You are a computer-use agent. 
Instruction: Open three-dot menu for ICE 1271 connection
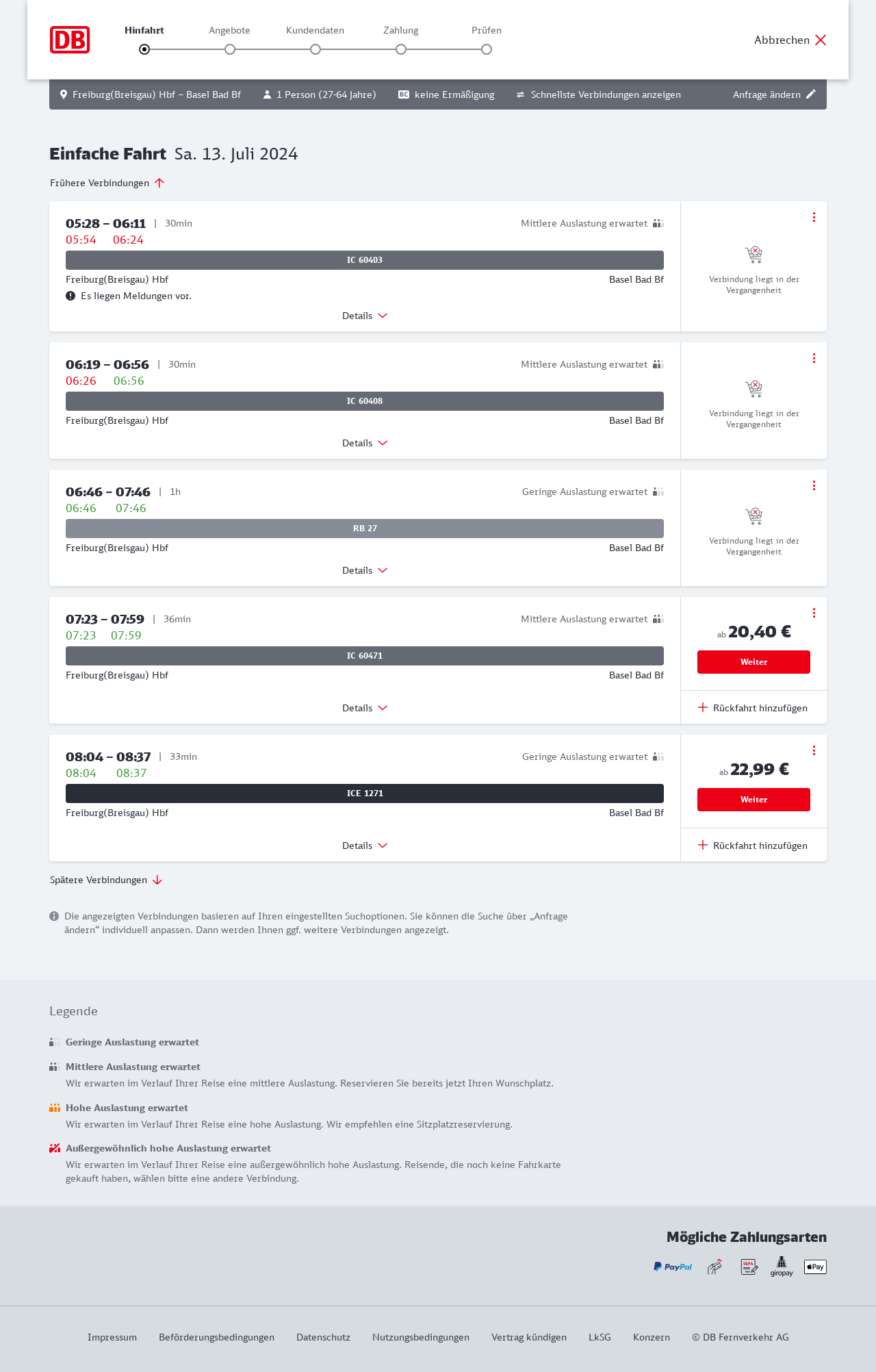(x=814, y=750)
